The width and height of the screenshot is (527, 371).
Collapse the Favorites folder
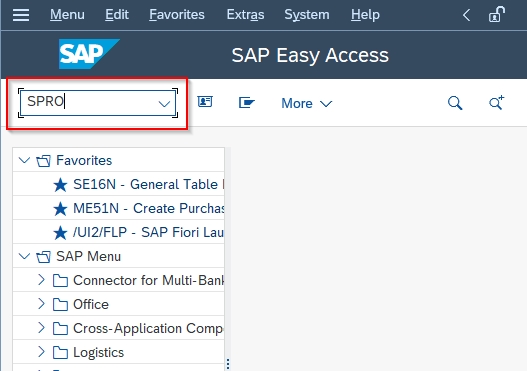tap(24, 160)
